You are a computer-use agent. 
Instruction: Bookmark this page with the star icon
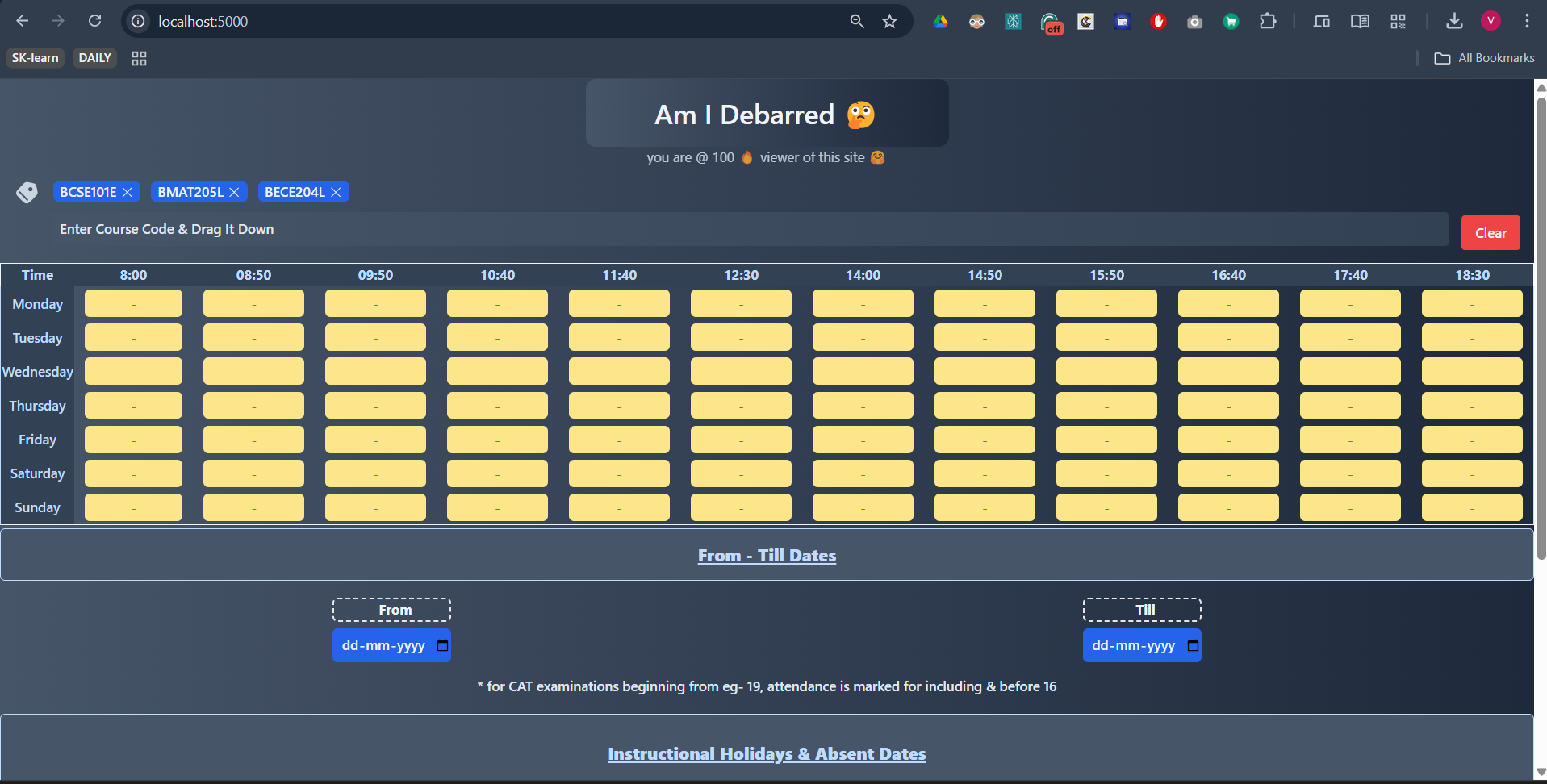889,21
